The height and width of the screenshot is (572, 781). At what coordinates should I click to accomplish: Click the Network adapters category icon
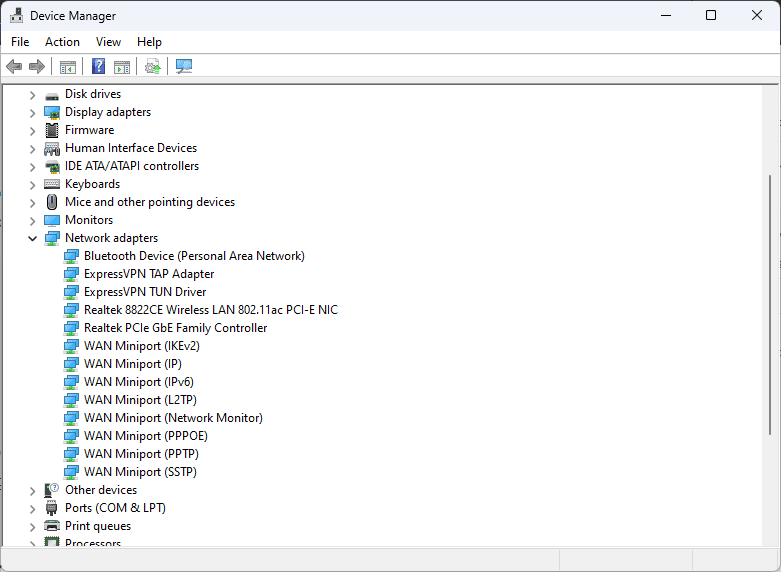(x=52, y=238)
